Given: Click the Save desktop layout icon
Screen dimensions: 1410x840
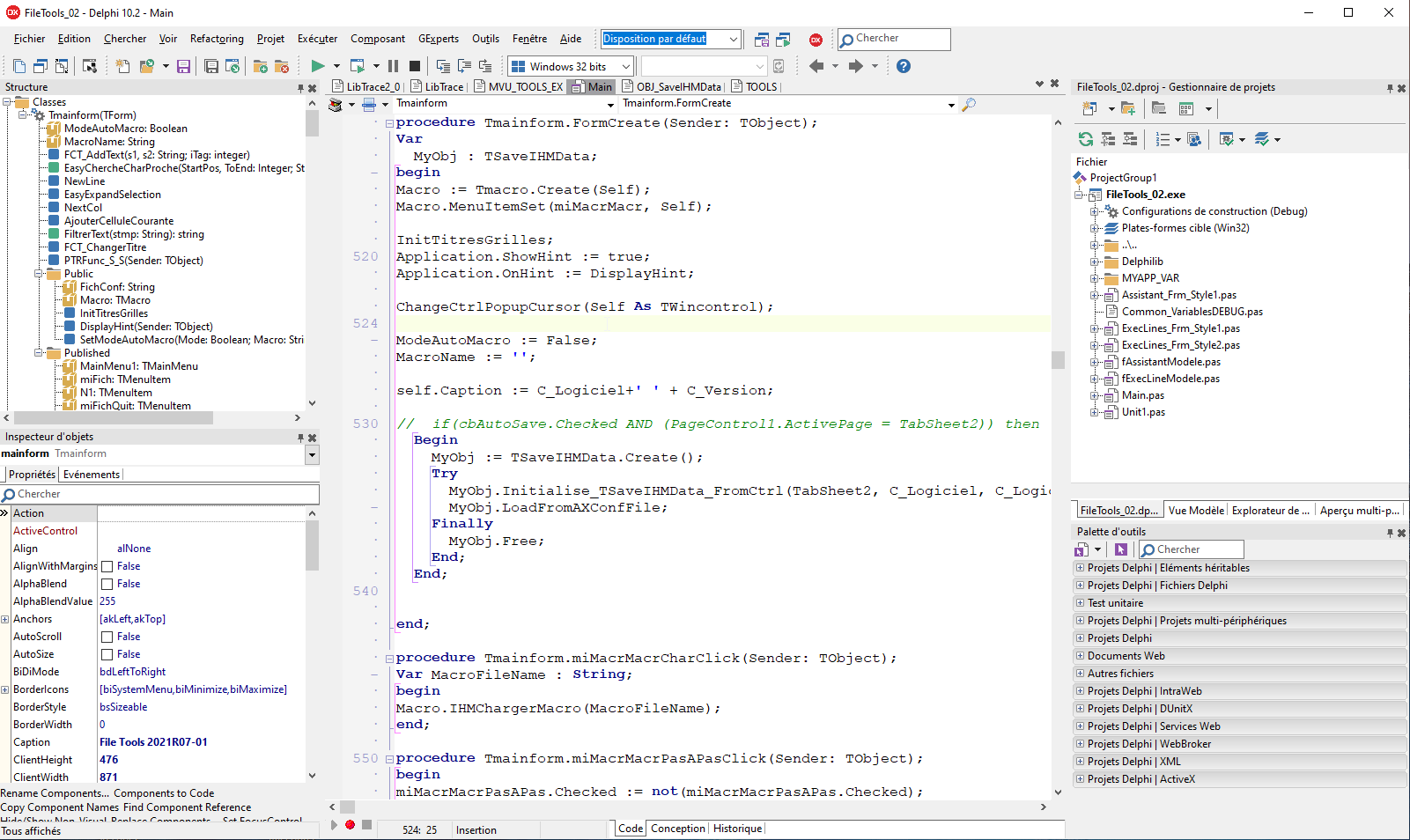Looking at the screenshot, I should click(762, 40).
